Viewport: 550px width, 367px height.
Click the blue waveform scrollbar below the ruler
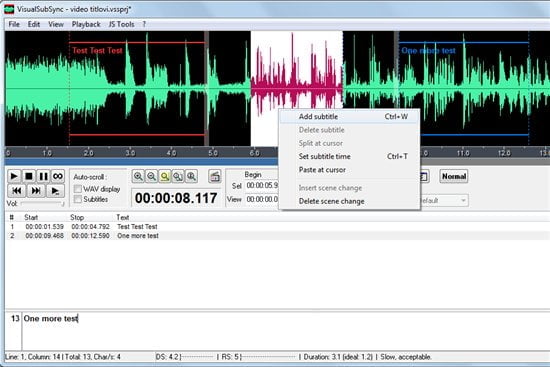tap(142, 161)
